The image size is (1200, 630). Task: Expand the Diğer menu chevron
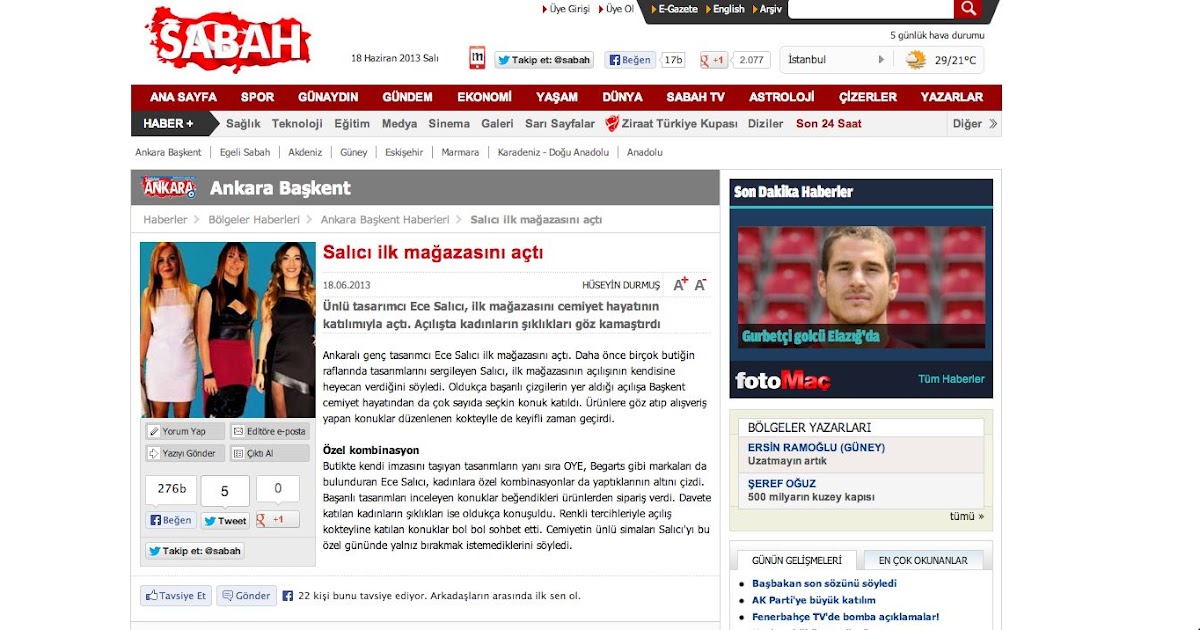click(x=993, y=124)
